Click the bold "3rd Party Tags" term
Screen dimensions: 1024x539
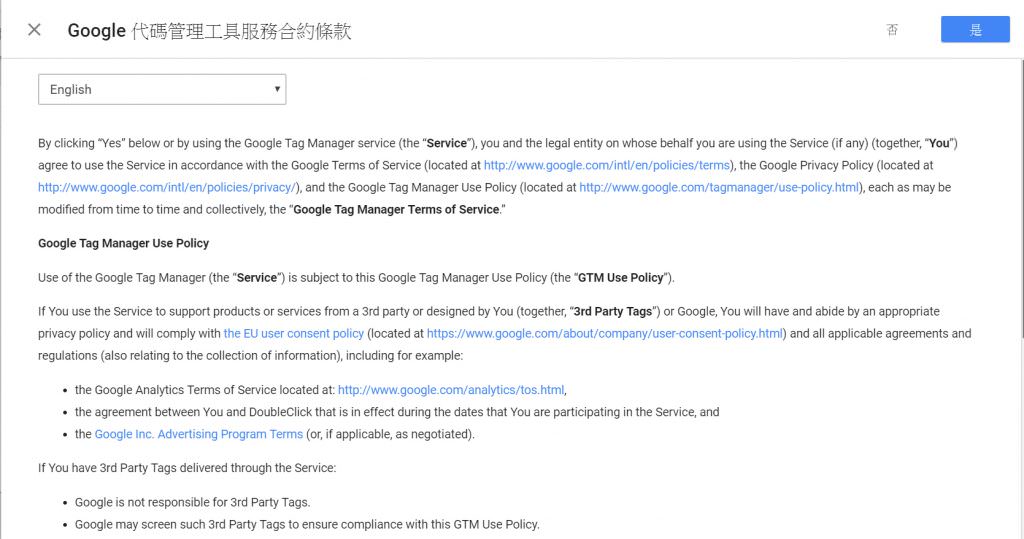613,311
